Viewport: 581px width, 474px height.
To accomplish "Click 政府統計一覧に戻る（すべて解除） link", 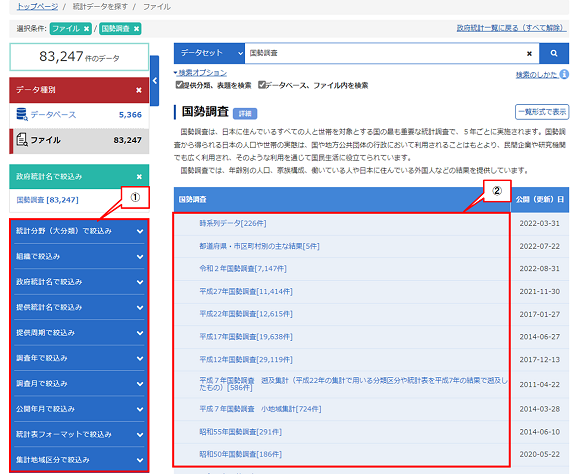I will tap(511, 28).
